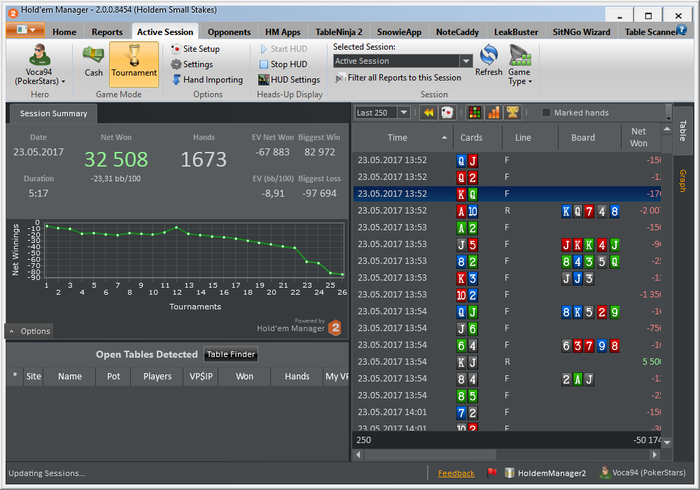Click the HoldemManager2 database icon
Viewport: 700px width, 490px height.
tap(509, 473)
